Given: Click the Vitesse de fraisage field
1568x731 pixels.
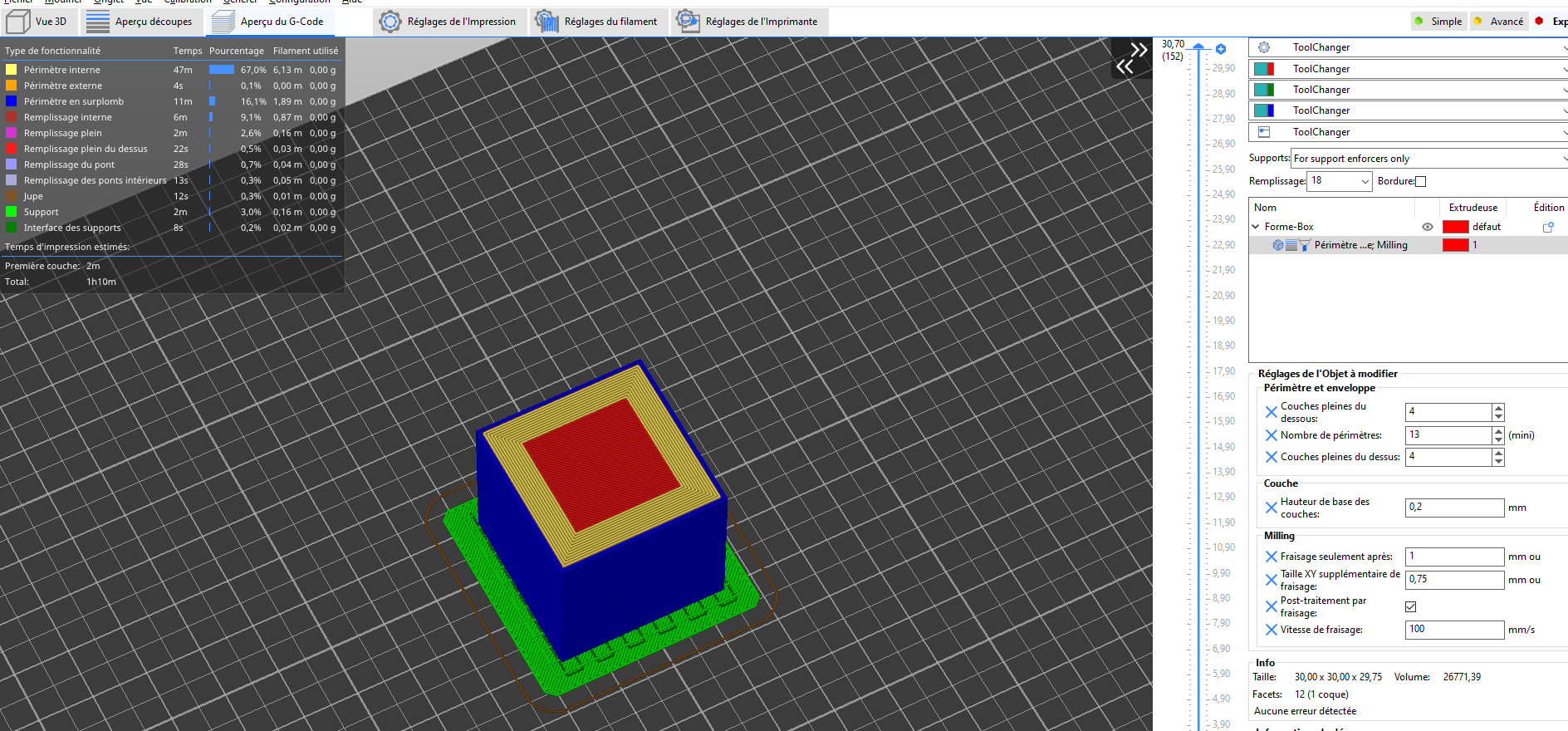Looking at the screenshot, I should point(1454,630).
